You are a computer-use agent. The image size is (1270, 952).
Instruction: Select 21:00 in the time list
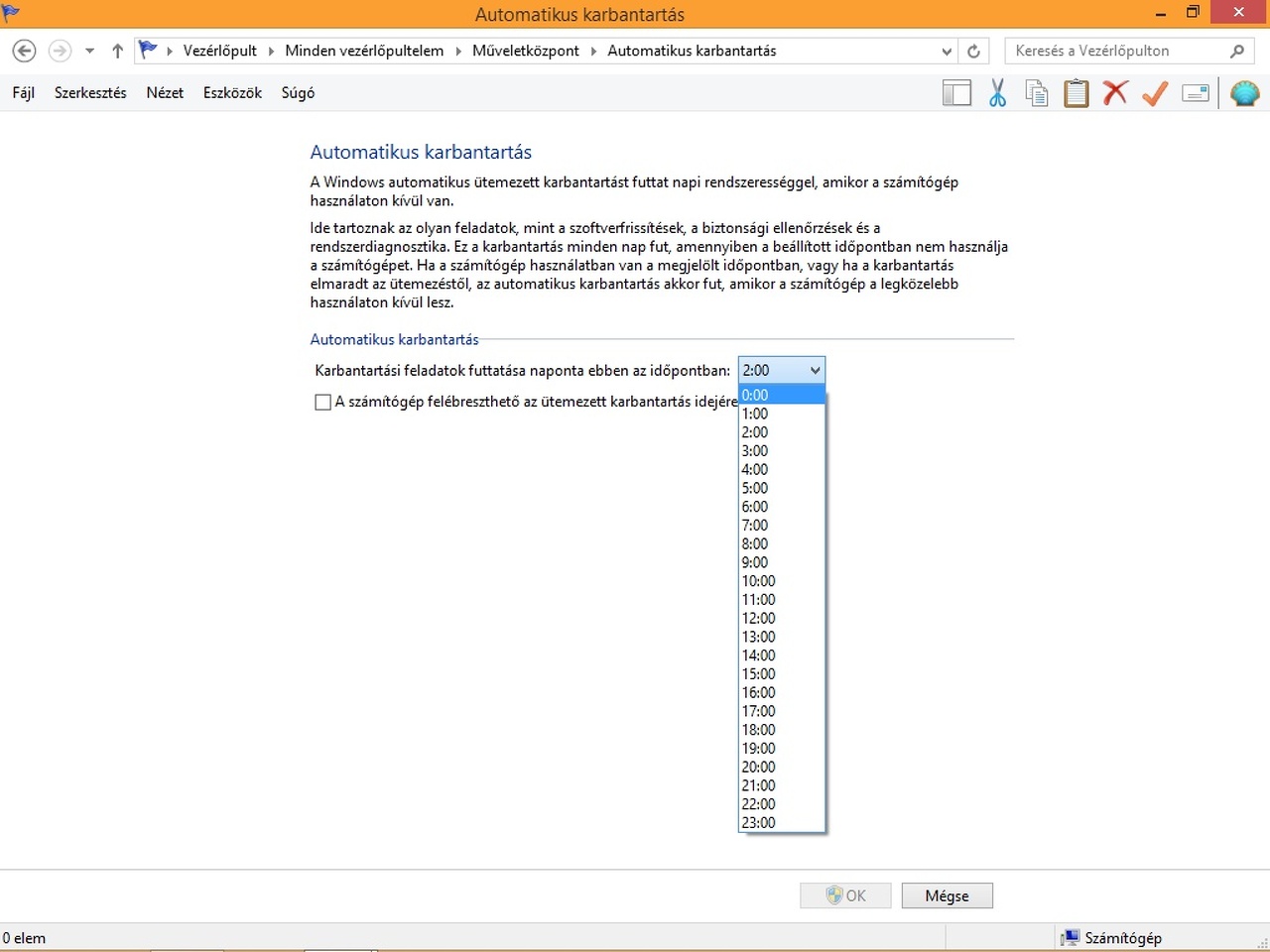tap(782, 785)
